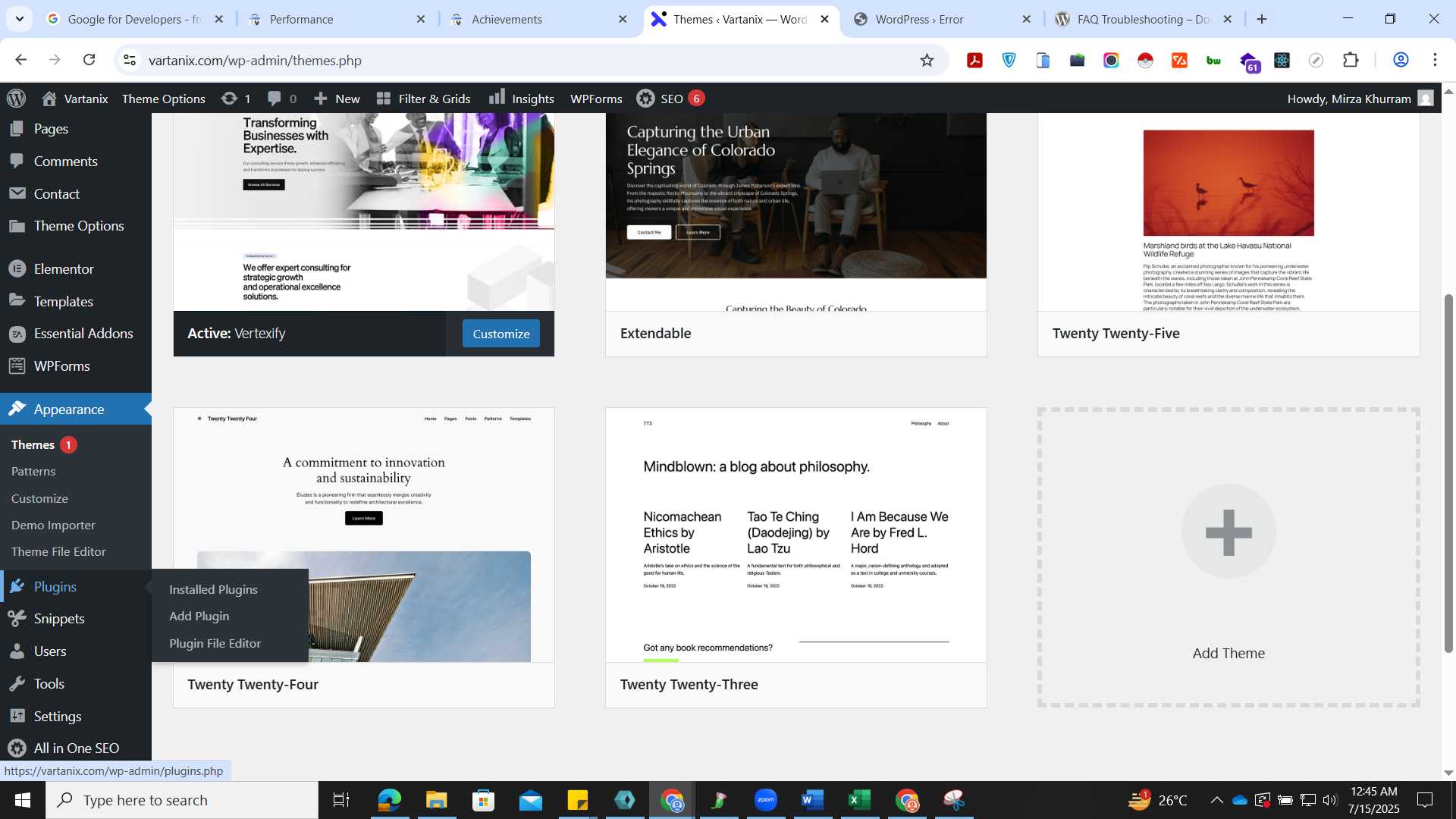Image resolution: width=1456 pixels, height=819 pixels.
Task: Click the Insights chart icon in admin bar
Action: 497,97
